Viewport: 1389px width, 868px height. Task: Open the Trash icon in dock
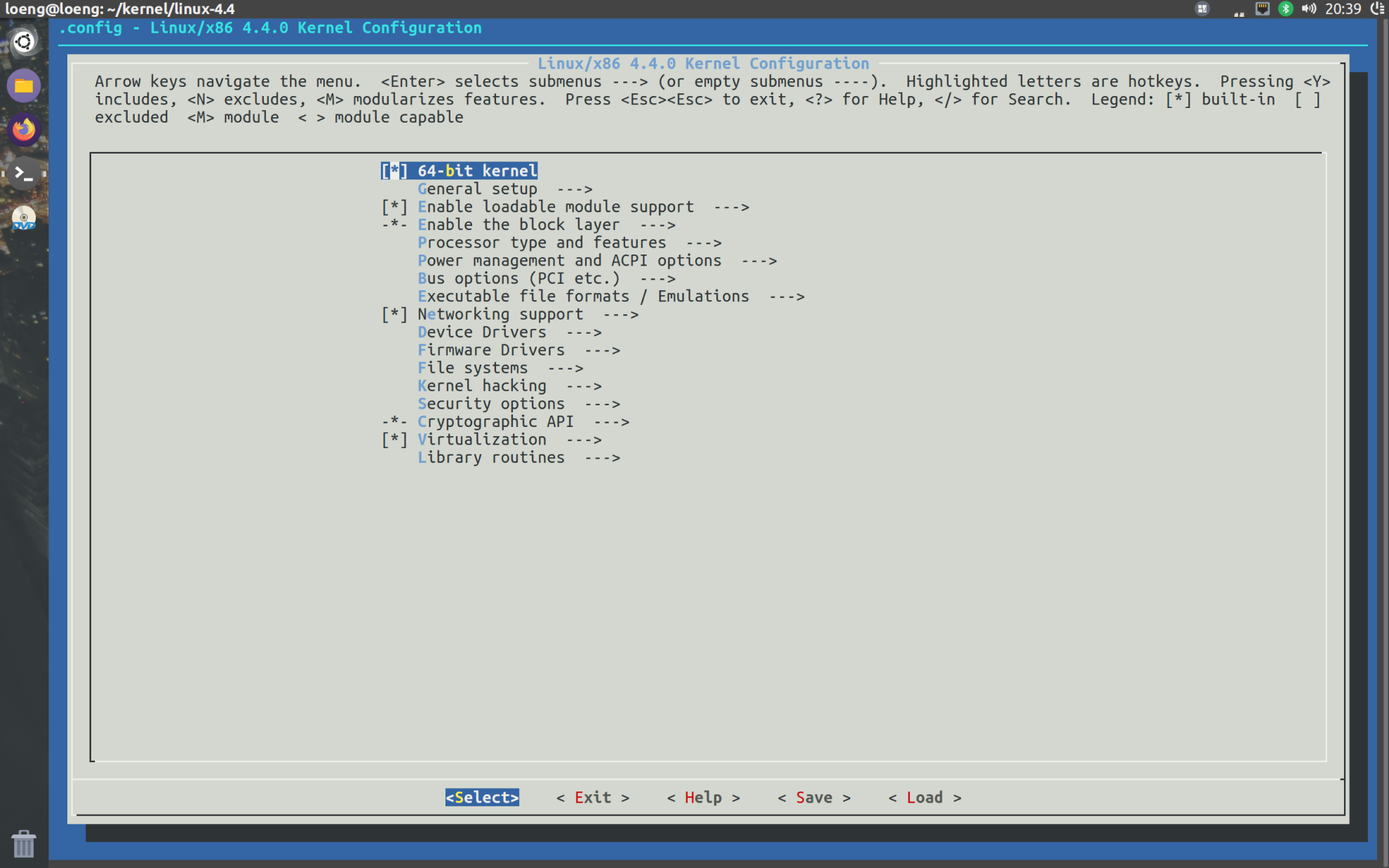click(x=24, y=843)
